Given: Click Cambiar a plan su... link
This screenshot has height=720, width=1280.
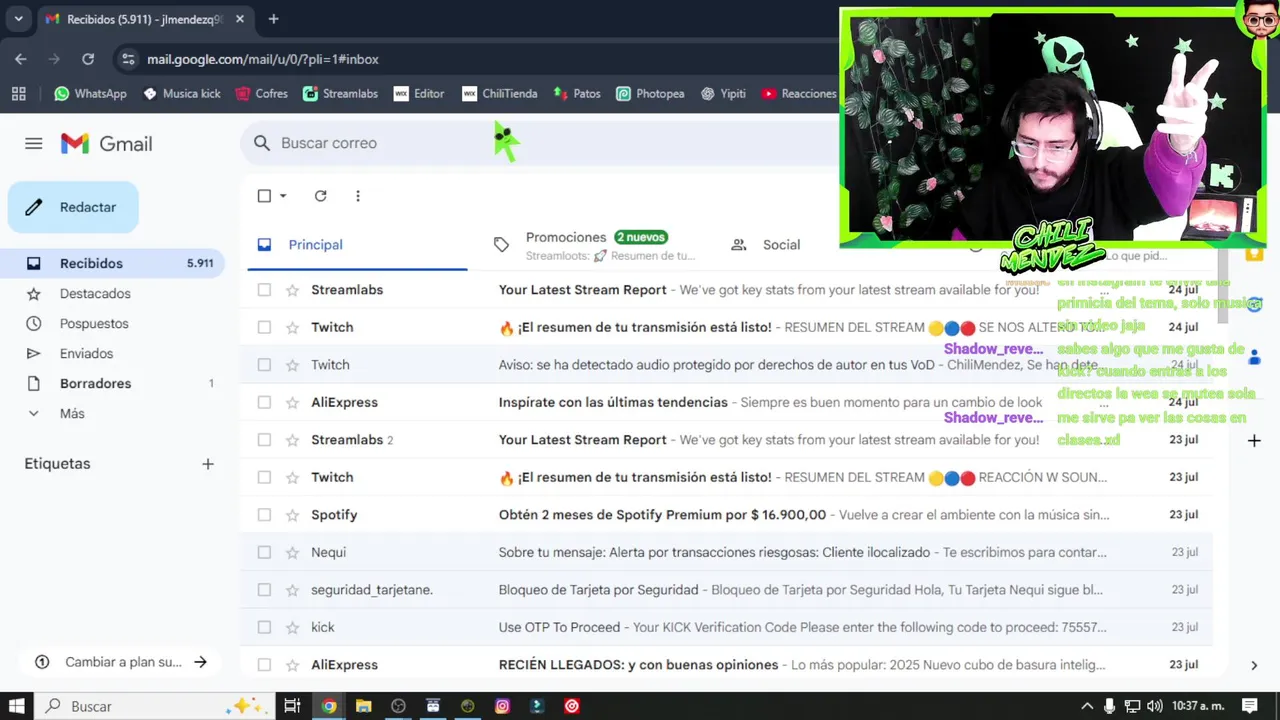Looking at the screenshot, I should (x=124, y=662).
